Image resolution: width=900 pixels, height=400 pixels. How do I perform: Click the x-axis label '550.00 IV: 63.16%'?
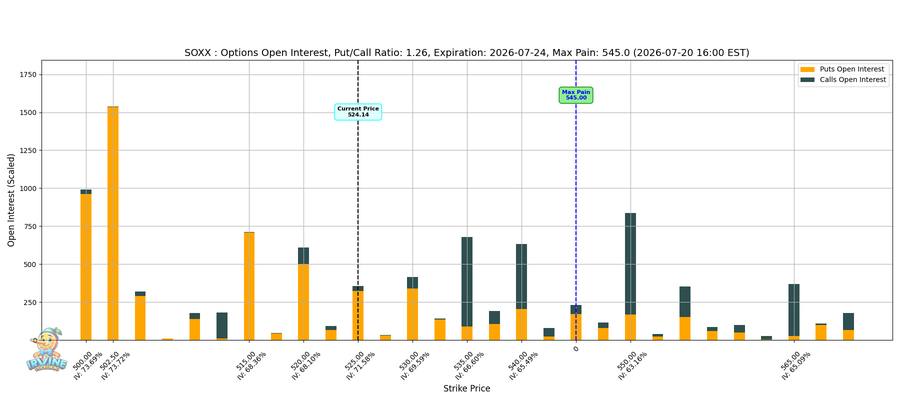pyautogui.click(x=631, y=365)
